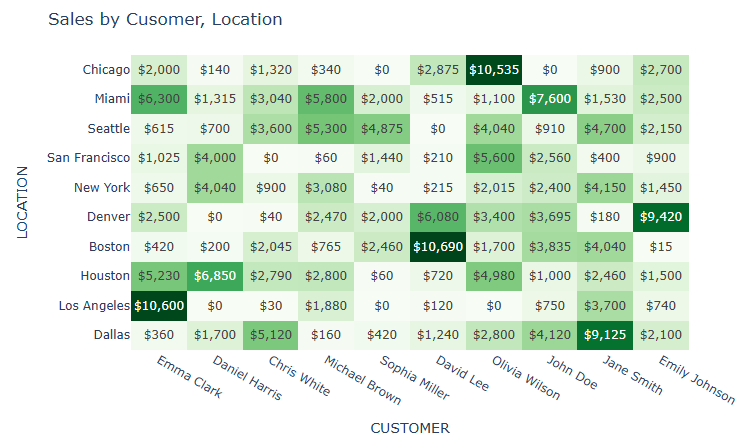Select the Chicago location label
The image size is (745, 442).
106,69
